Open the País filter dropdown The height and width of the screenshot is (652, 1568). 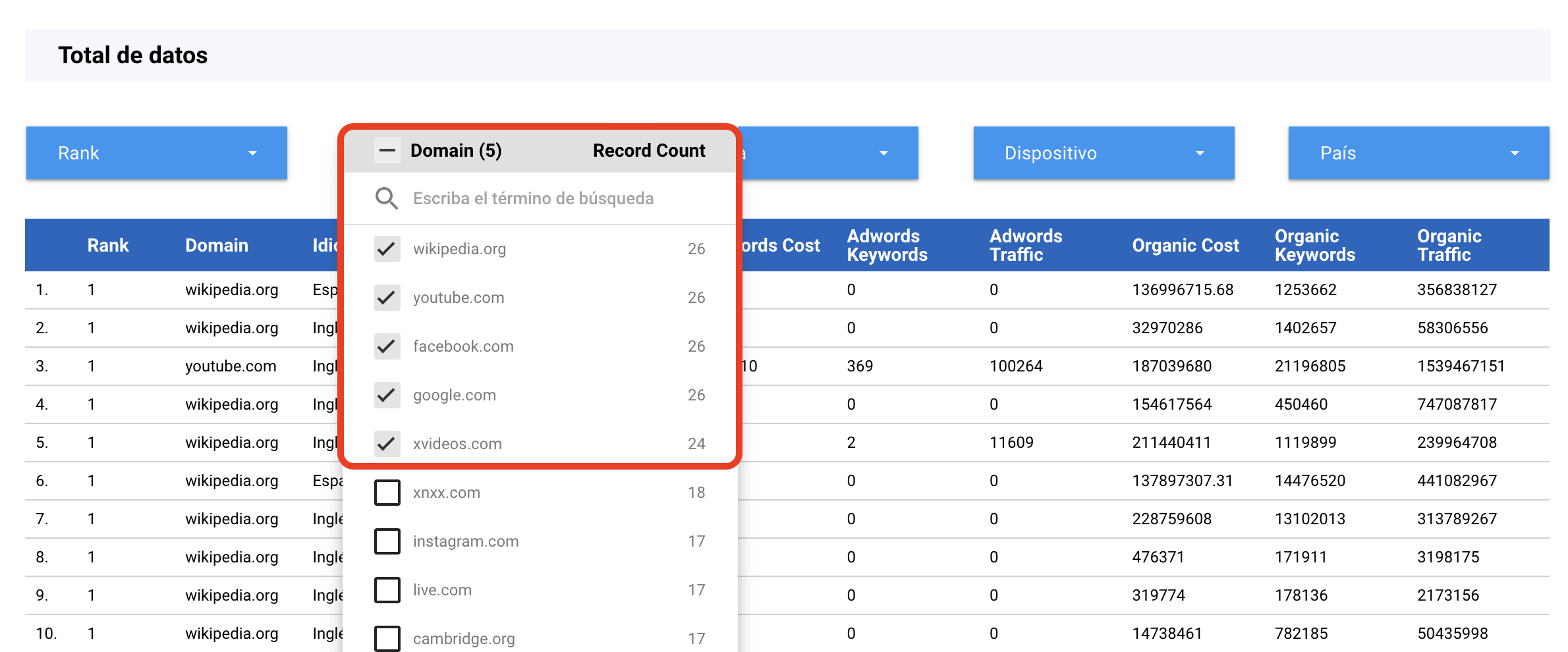coord(1419,153)
